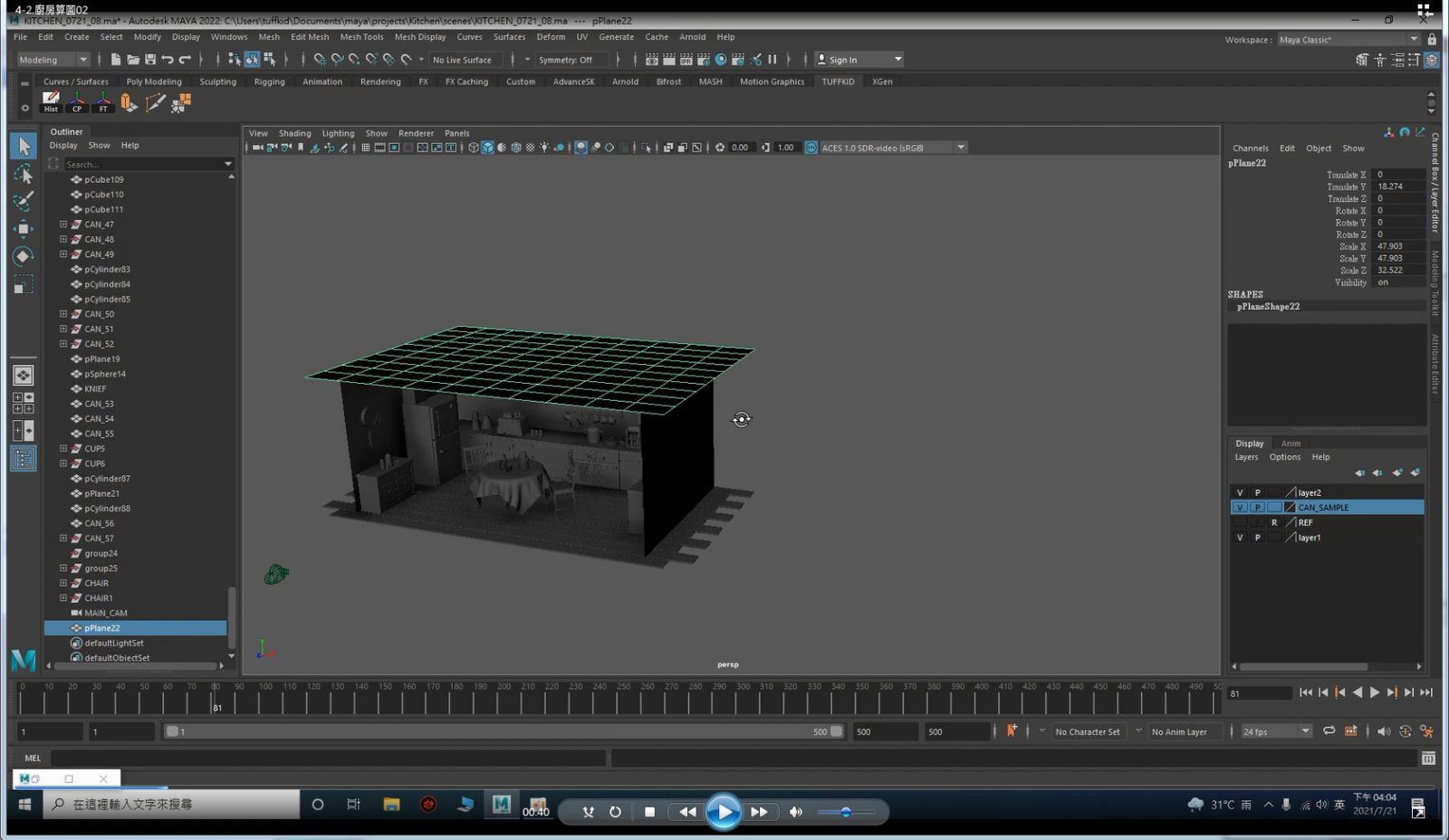Click the Redo arrow icon
The width and height of the screenshot is (1449, 840).
click(x=185, y=60)
